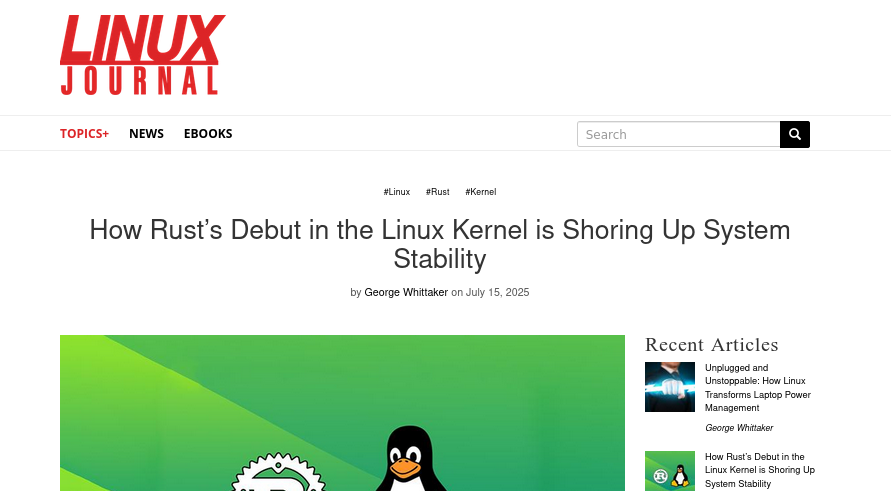The height and width of the screenshot is (491, 891).
Task: Open the Linux Journal logo homepage link
Action: 143,55
